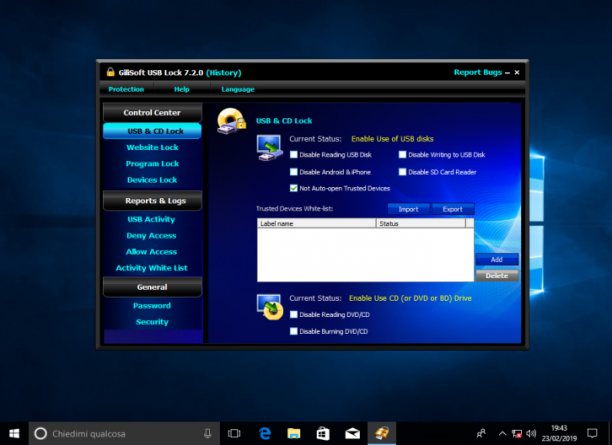
Task: Show hidden system tray icons
Action: (502, 433)
